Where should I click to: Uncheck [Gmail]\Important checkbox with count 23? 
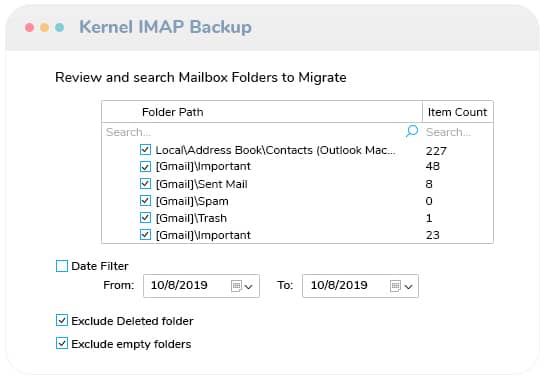coord(145,235)
